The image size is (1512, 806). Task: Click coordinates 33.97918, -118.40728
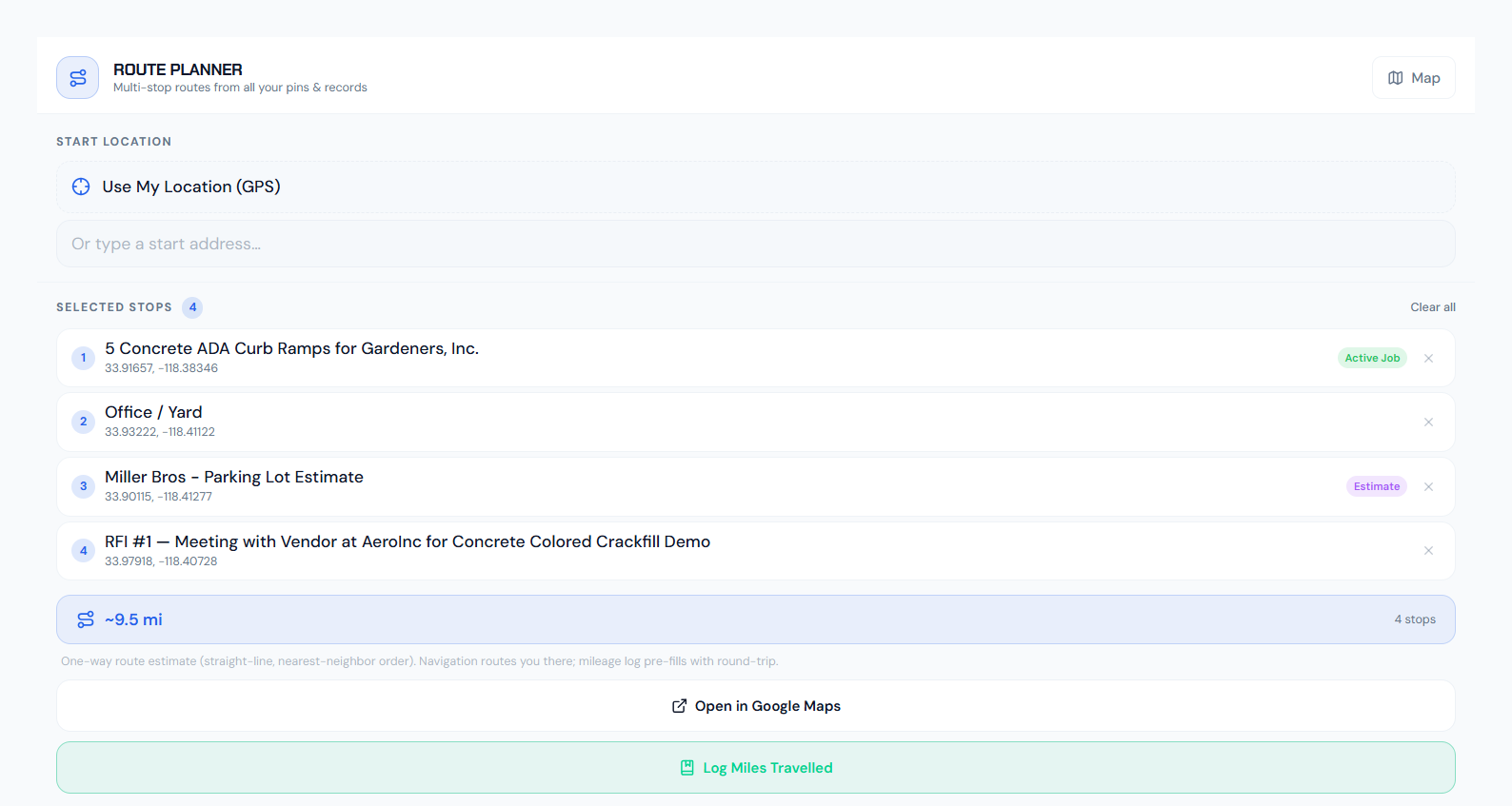point(161,561)
